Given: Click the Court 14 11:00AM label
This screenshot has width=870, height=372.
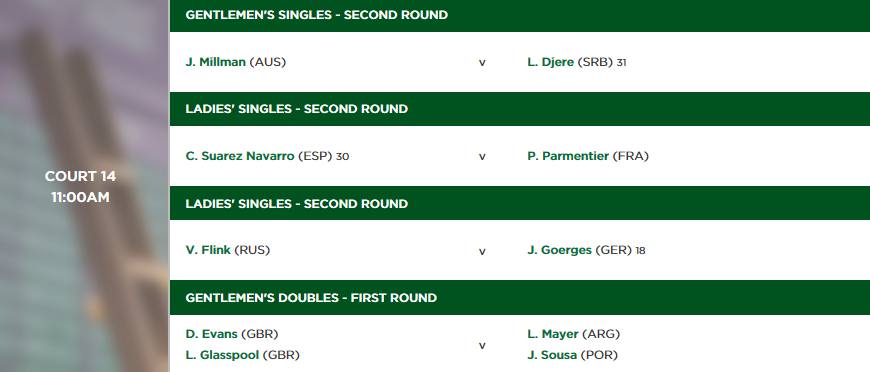Looking at the screenshot, I should point(80,187).
